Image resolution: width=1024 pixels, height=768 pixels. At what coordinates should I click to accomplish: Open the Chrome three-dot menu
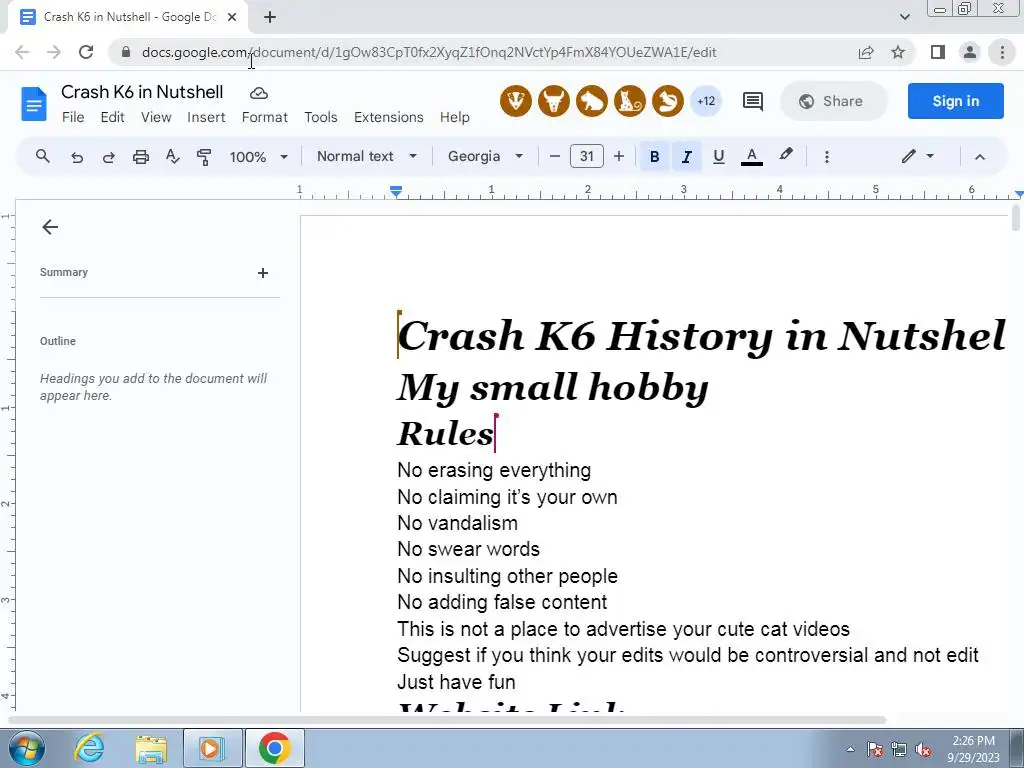(1002, 52)
